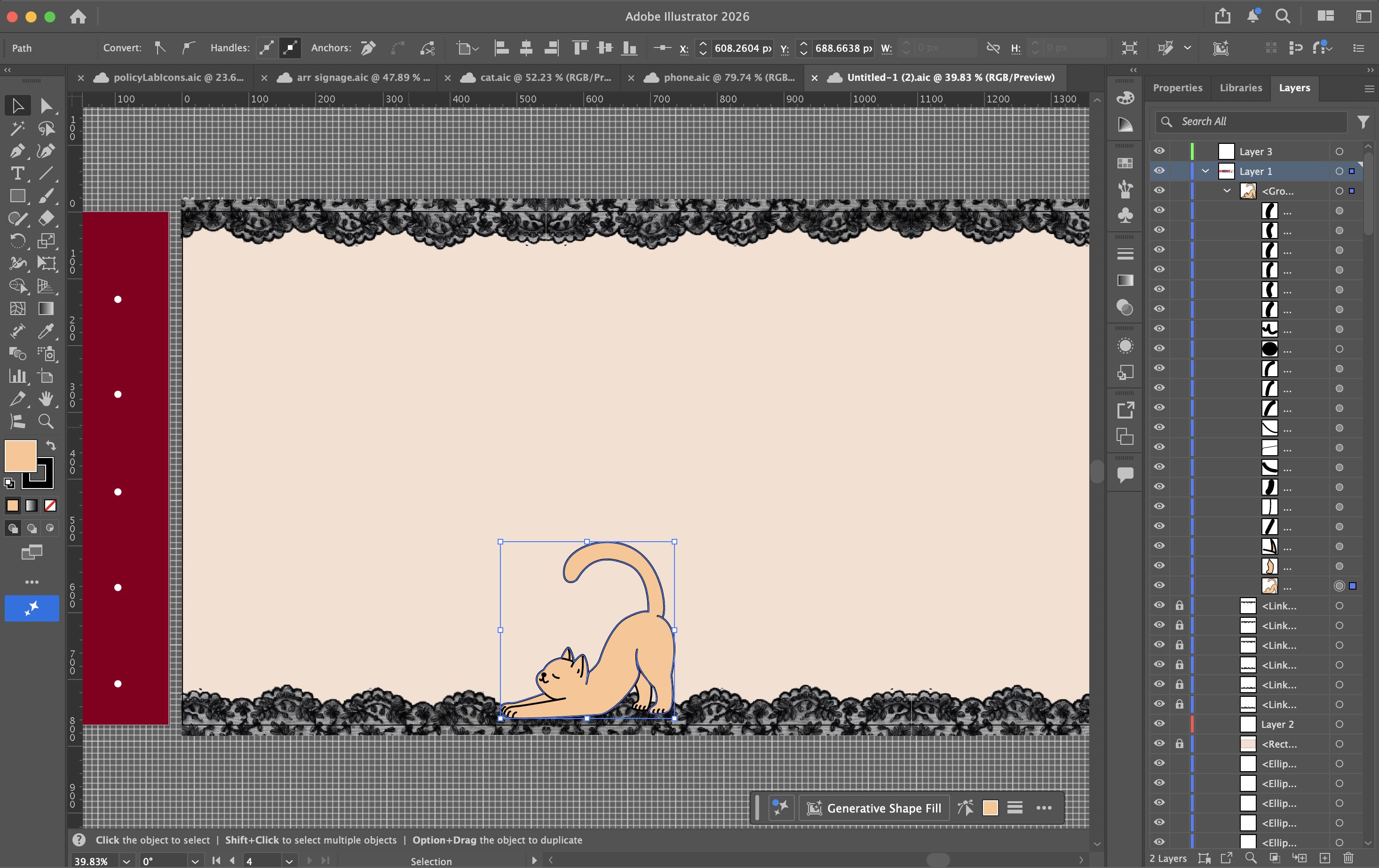This screenshot has height=868, width=1379.
Task: Select the Rectangle tool
Action: click(17, 197)
